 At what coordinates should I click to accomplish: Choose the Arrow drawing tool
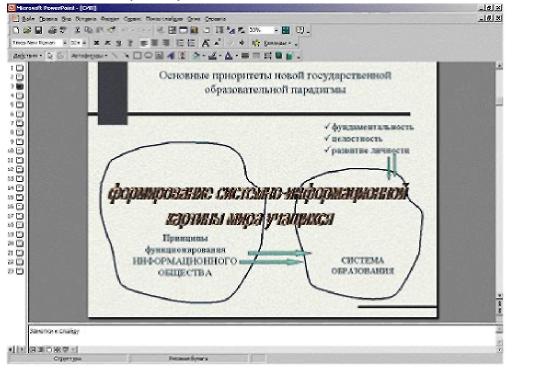coord(126,56)
